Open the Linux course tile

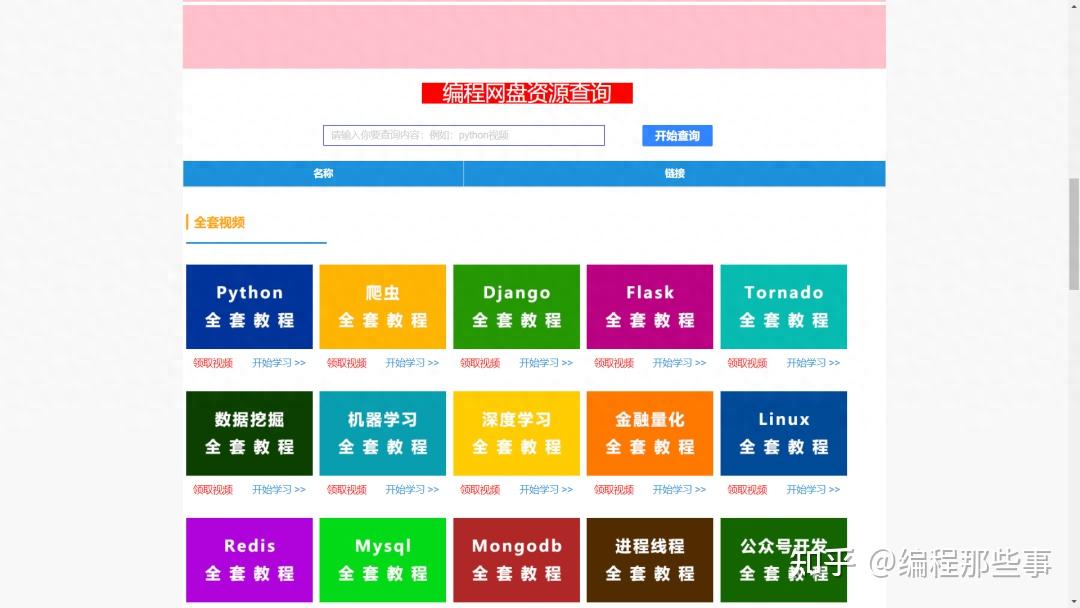pos(783,433)
